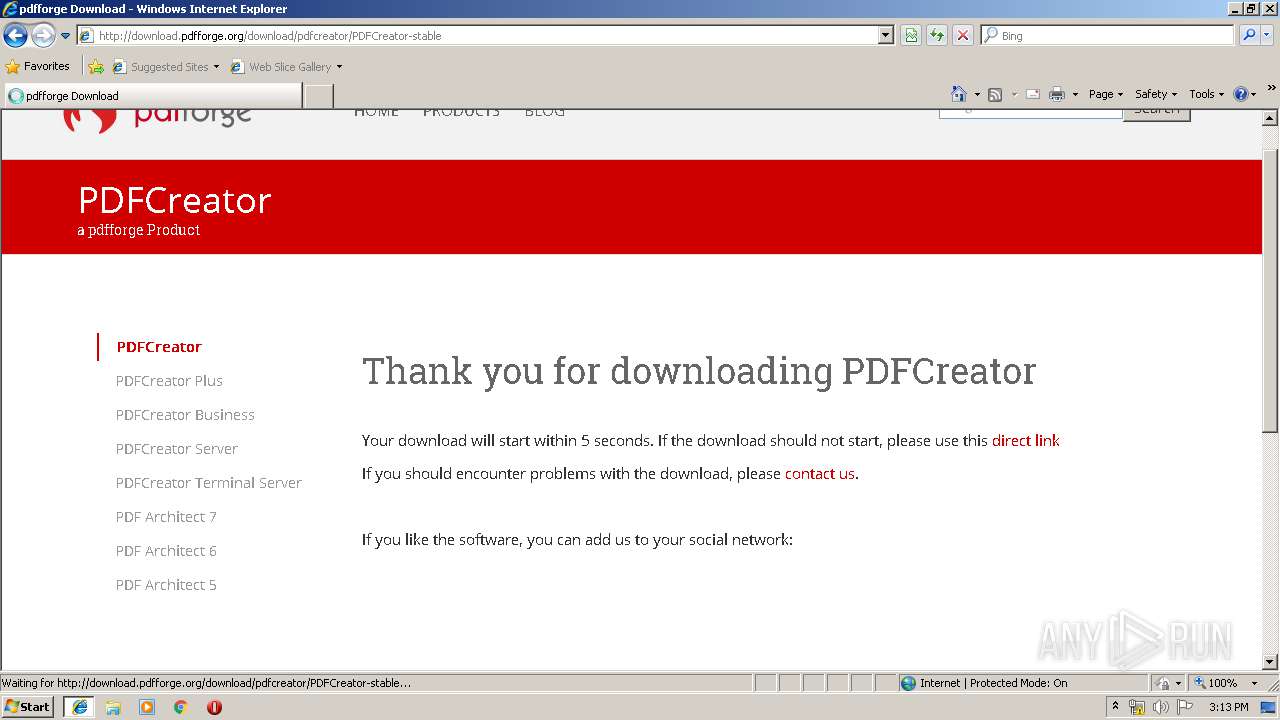Click the magnifier search button

[x=1248, y=35]
